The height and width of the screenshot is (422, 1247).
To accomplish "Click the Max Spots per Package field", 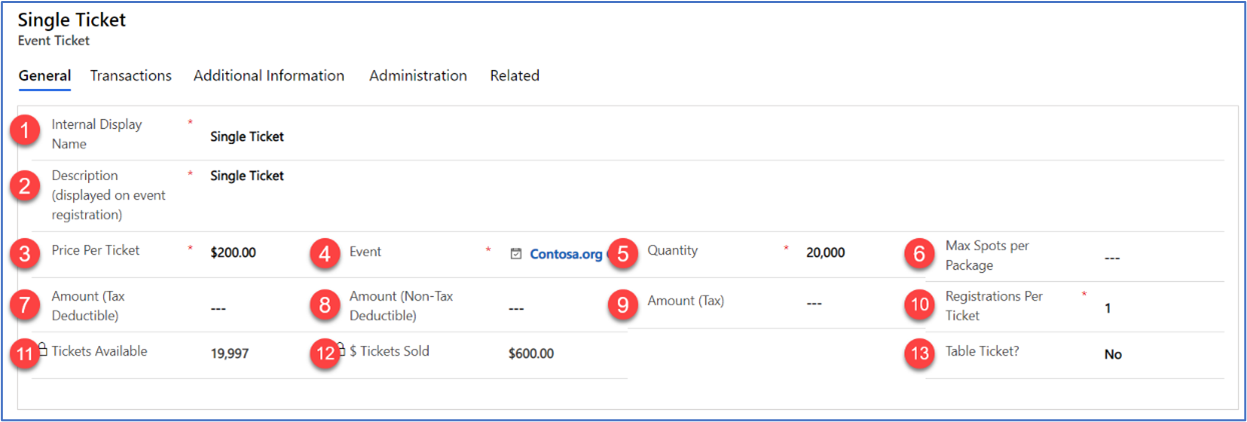I will (1112, 258).
